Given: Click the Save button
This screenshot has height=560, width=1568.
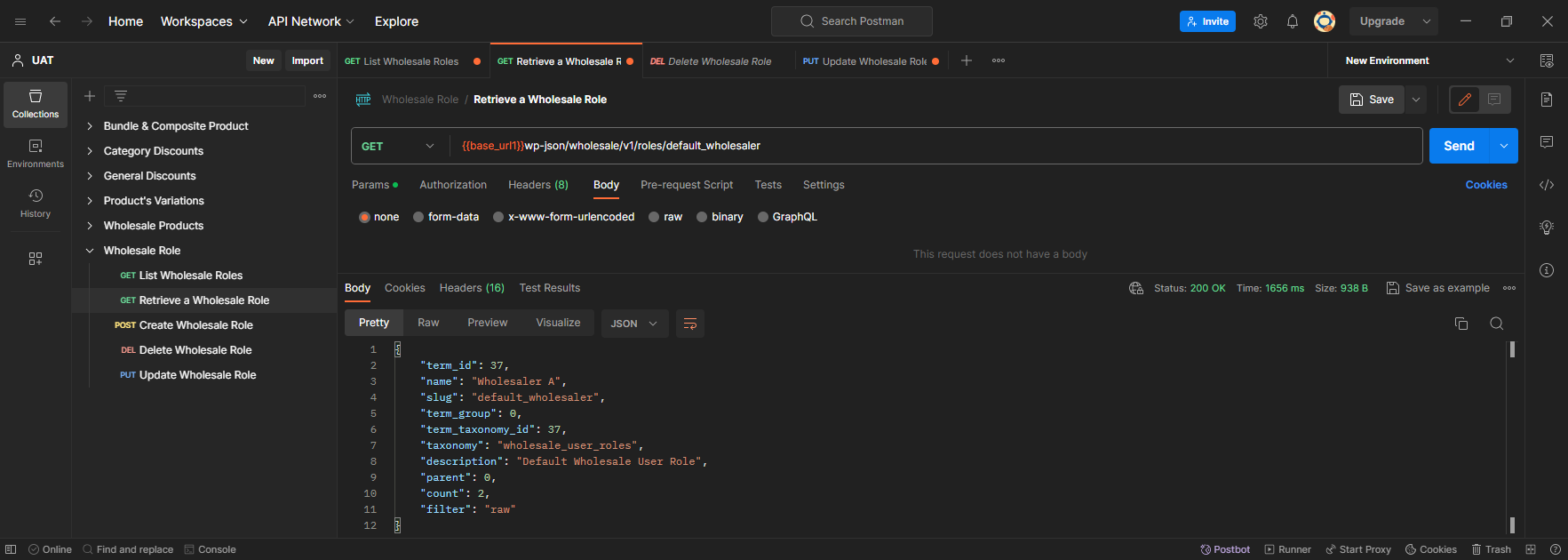Looking at the screenshot, I should [1372, 100].
